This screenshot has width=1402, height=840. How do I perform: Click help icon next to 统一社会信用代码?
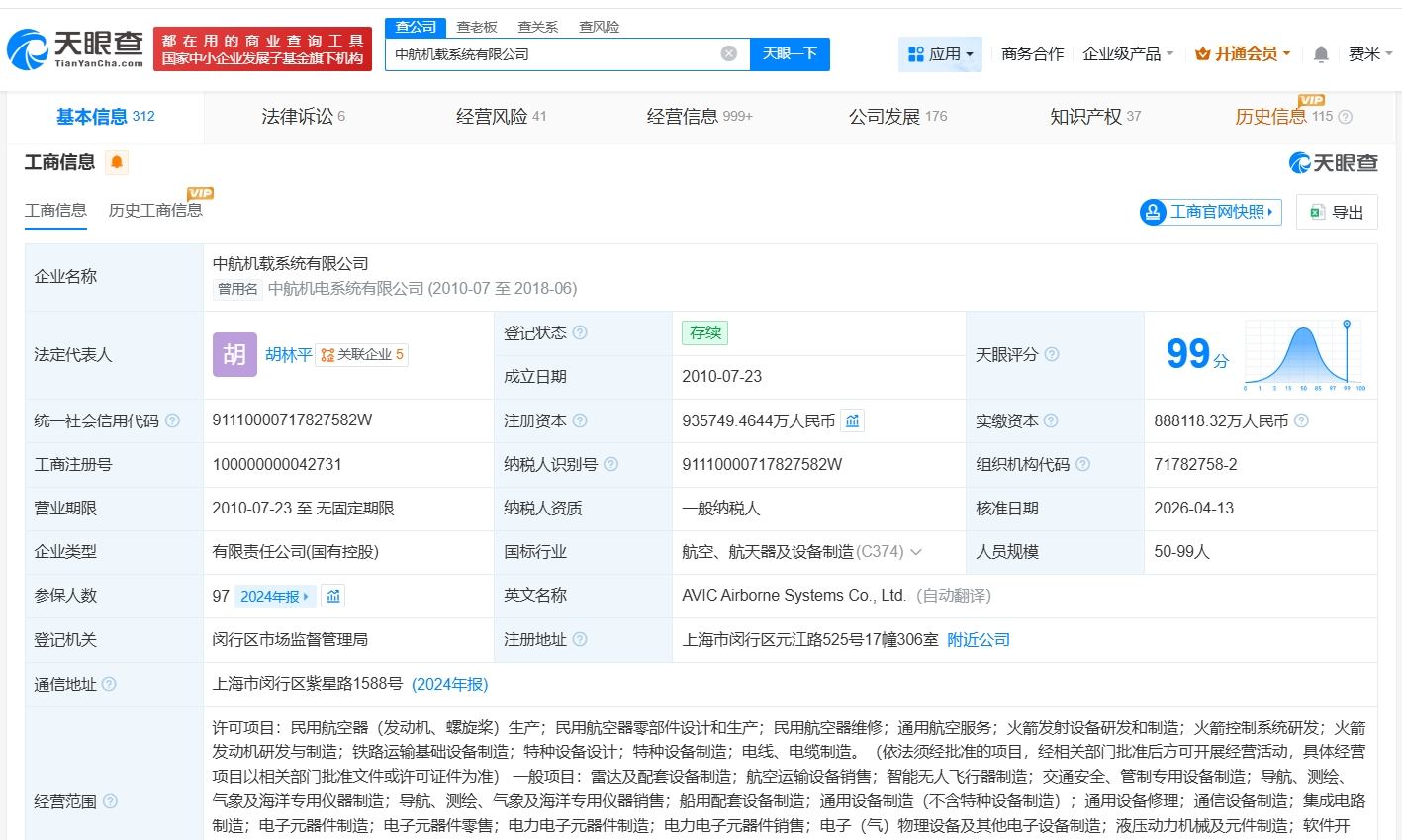[x=172, y=420]
